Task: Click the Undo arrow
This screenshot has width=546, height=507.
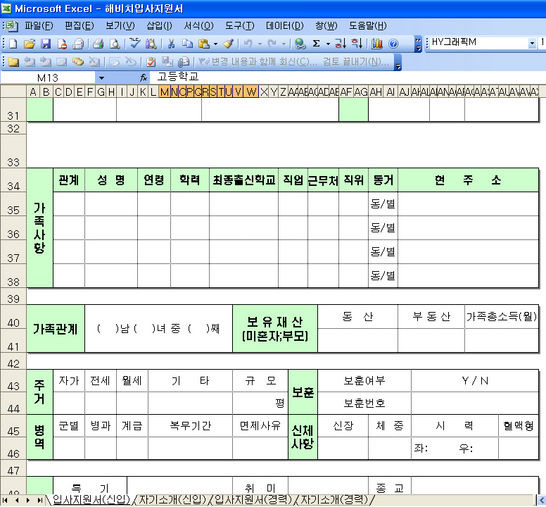Action: point(248,44)
